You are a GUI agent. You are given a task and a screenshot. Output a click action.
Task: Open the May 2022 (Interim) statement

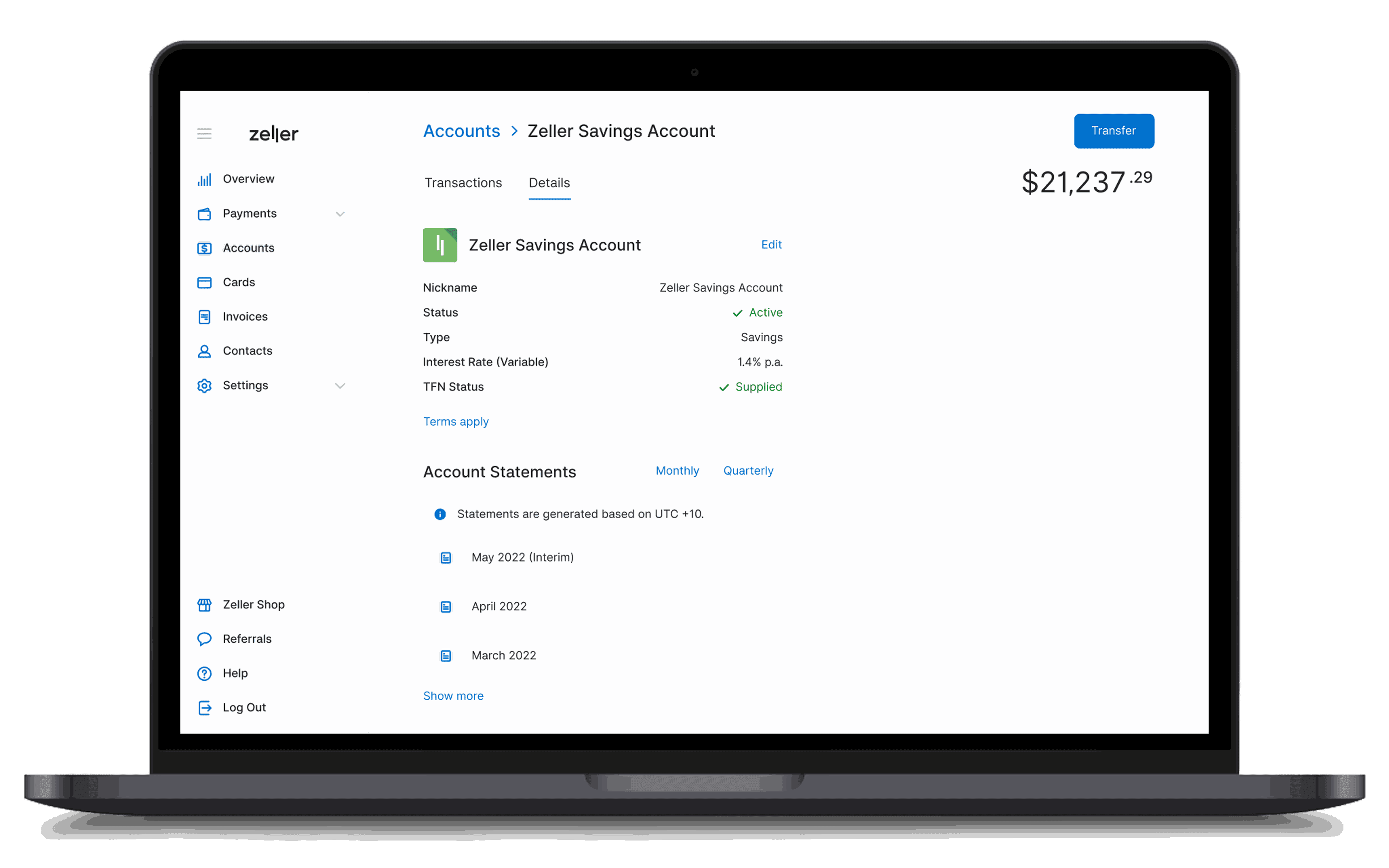(x=522, y=557)
